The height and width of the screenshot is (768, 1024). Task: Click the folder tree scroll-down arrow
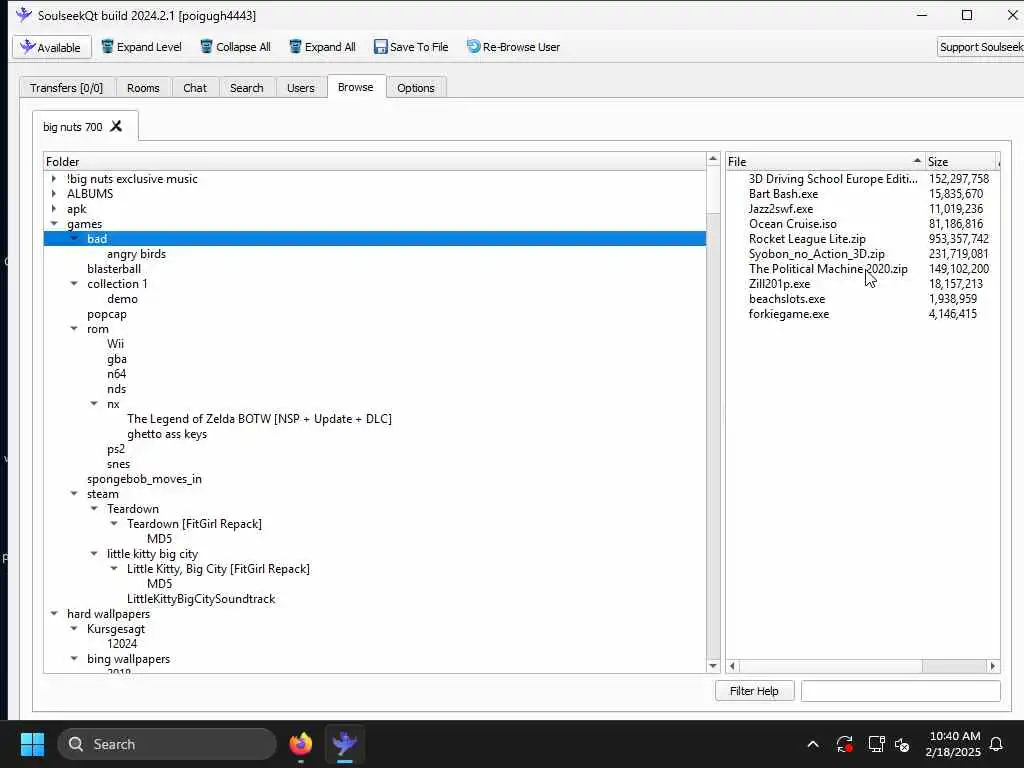(713, 665)
